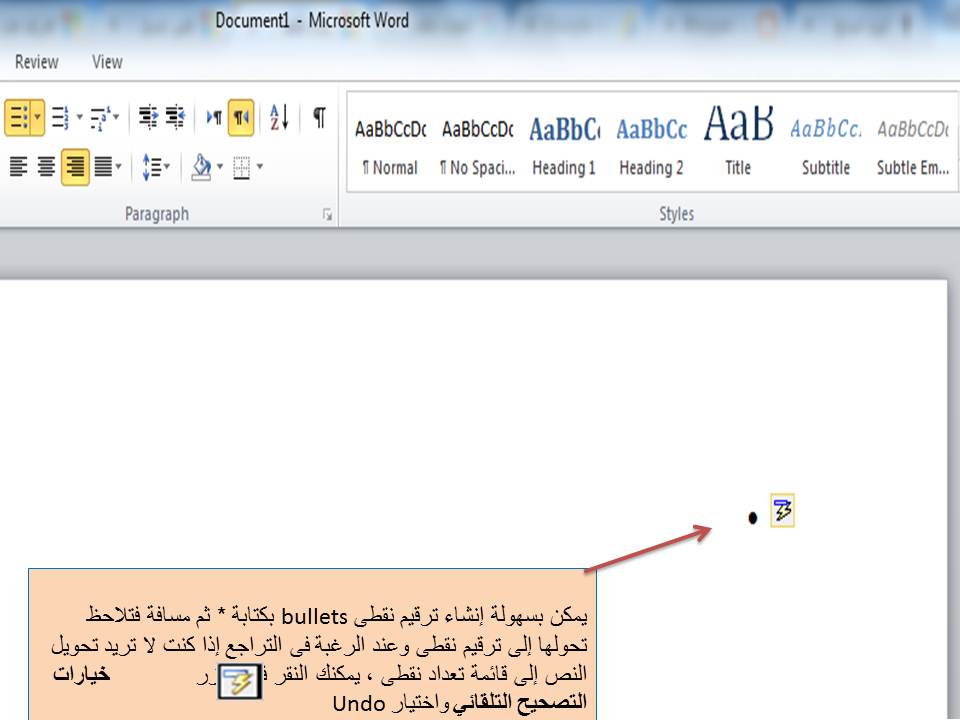Image resolution: width=960 pixels, height=720 pixels.
Task: Open the Borders dropdown arrow
Action: (260, 167)
